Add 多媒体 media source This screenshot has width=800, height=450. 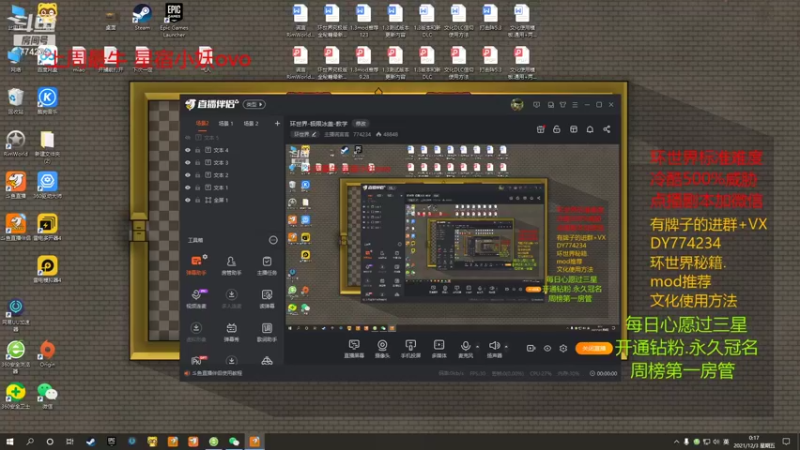click(439, 348)
